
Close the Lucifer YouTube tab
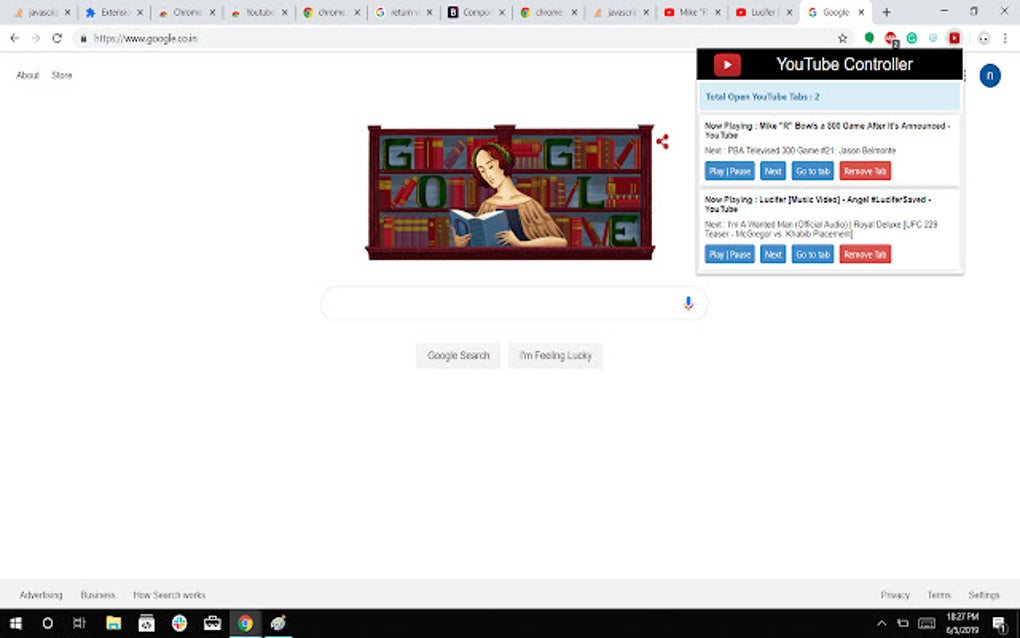point(790,12)
